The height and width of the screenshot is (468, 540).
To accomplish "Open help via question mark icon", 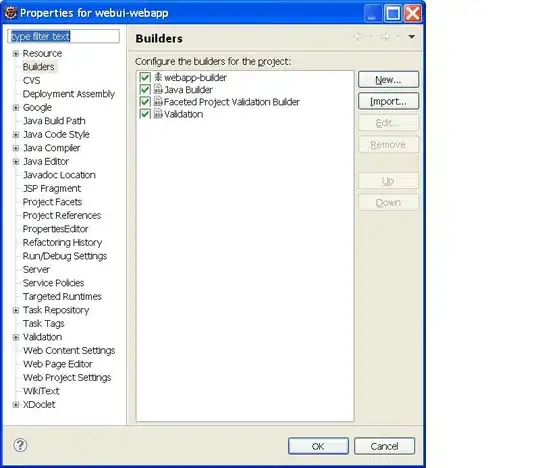I will pyautogui.click(x=20, y=445).
